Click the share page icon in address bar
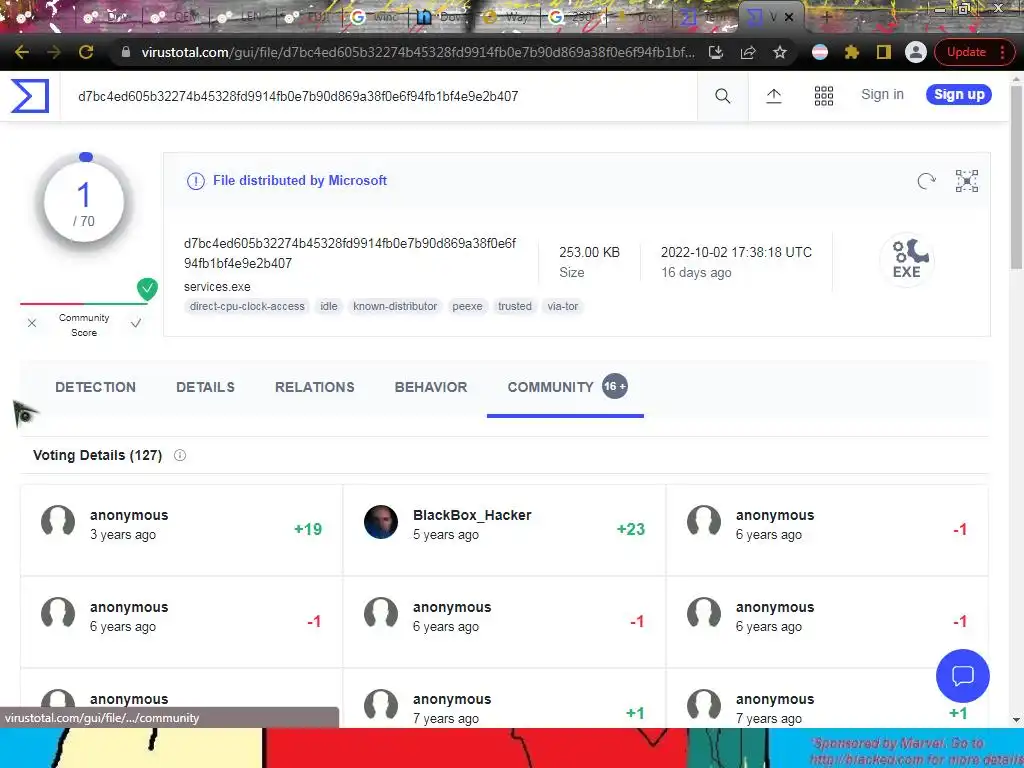The image size is (1024, 768). [748, 52]
